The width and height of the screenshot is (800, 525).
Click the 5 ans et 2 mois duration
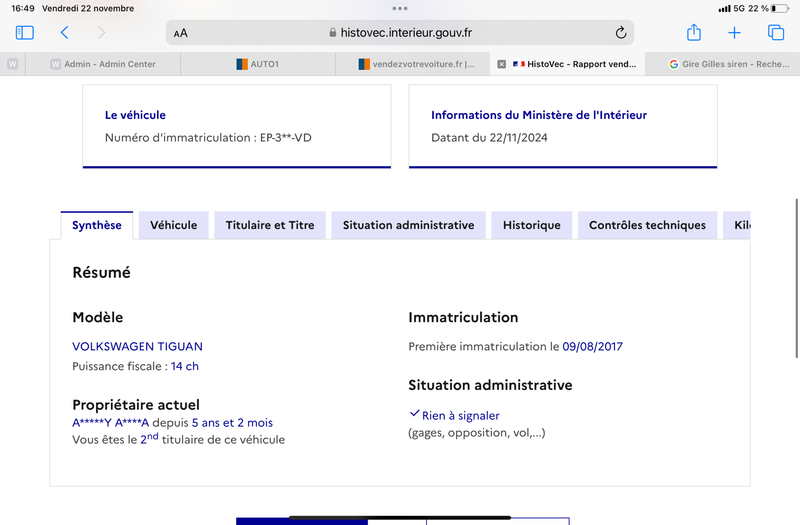point(232,423)
